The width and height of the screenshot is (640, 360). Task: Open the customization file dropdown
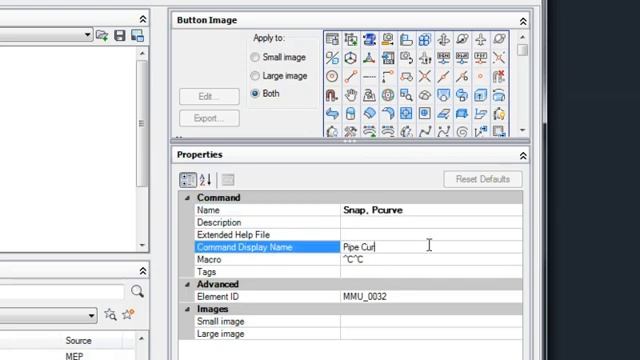(87, 35)
